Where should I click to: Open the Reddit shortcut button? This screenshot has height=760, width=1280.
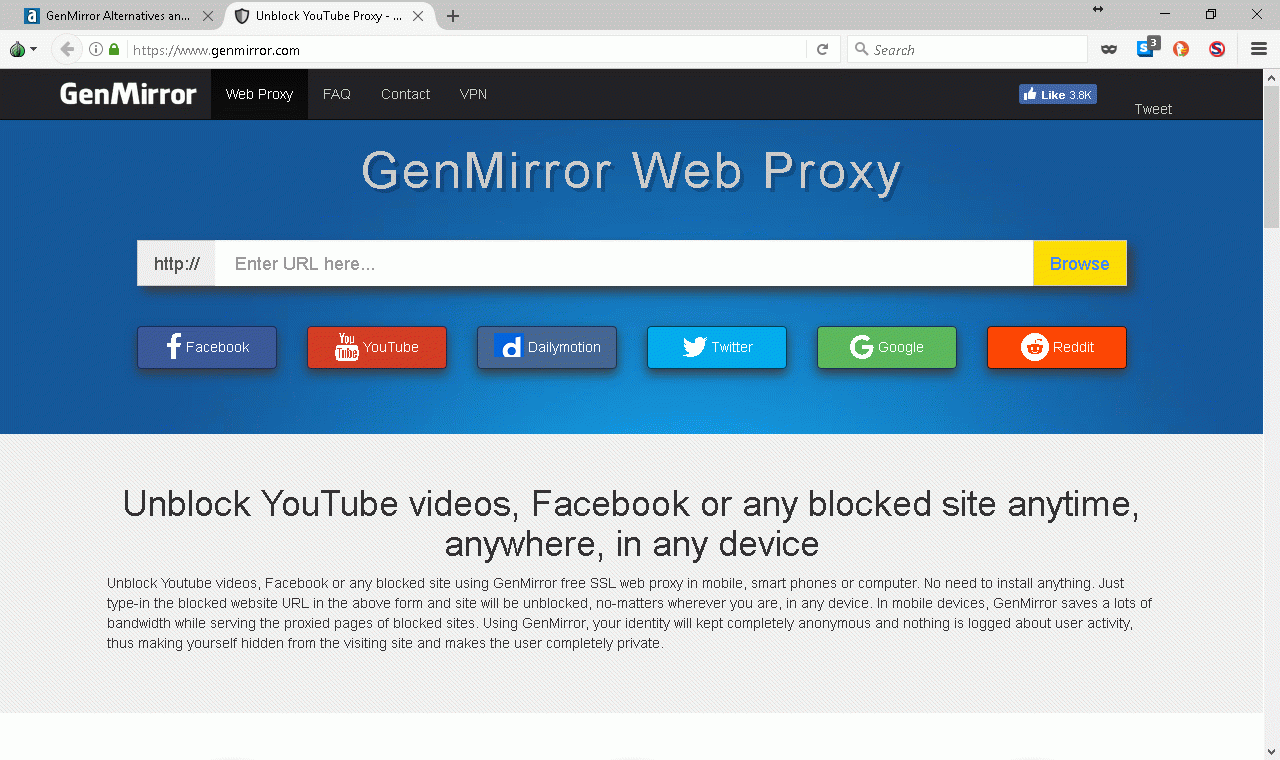pos(1057,347)
